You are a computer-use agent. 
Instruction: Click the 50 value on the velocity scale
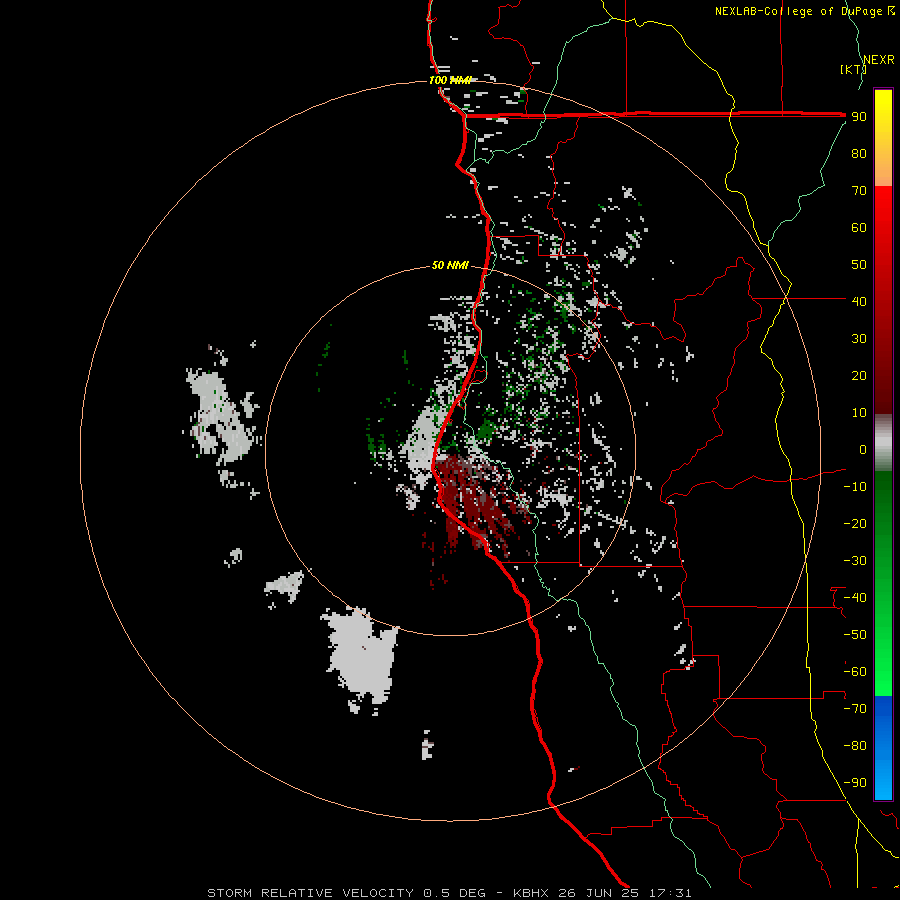point(859,265)
